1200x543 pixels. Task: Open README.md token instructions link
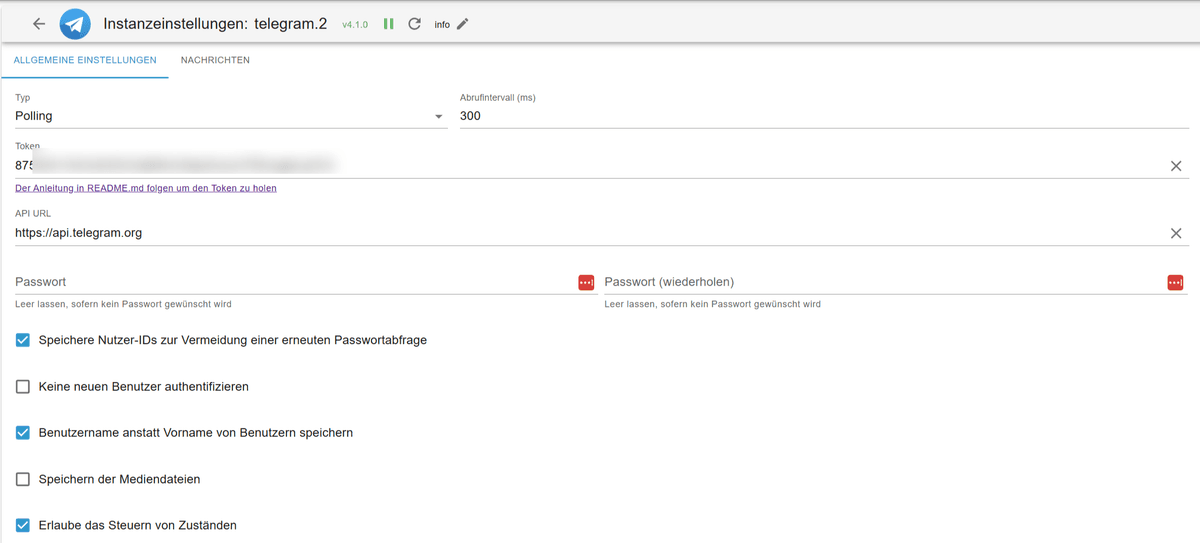146,188
